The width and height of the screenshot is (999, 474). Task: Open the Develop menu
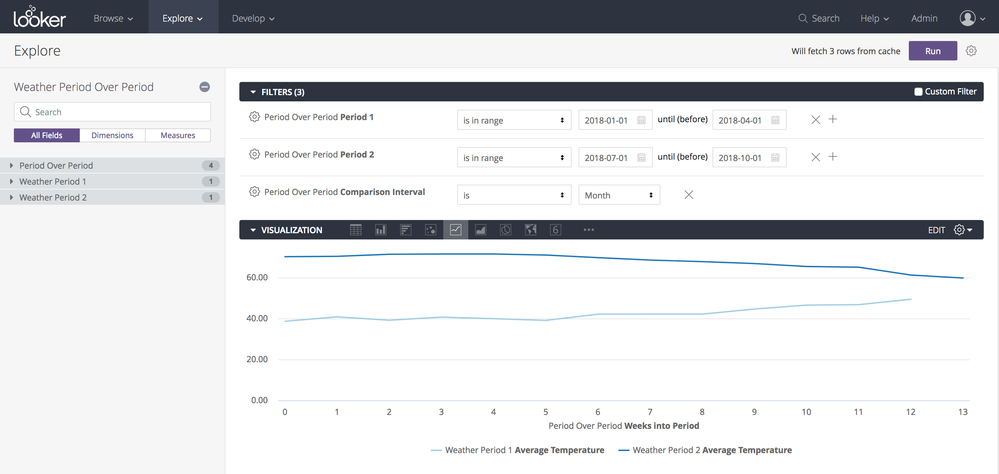tap(253, 18)
